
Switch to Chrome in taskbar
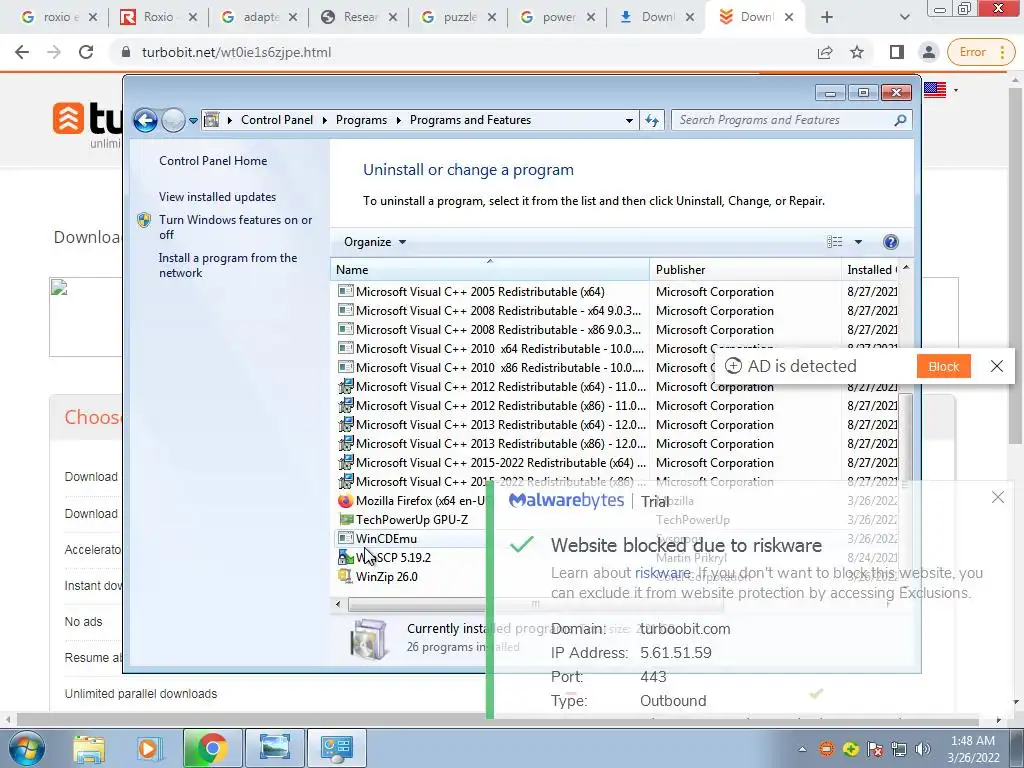[212, 748]
